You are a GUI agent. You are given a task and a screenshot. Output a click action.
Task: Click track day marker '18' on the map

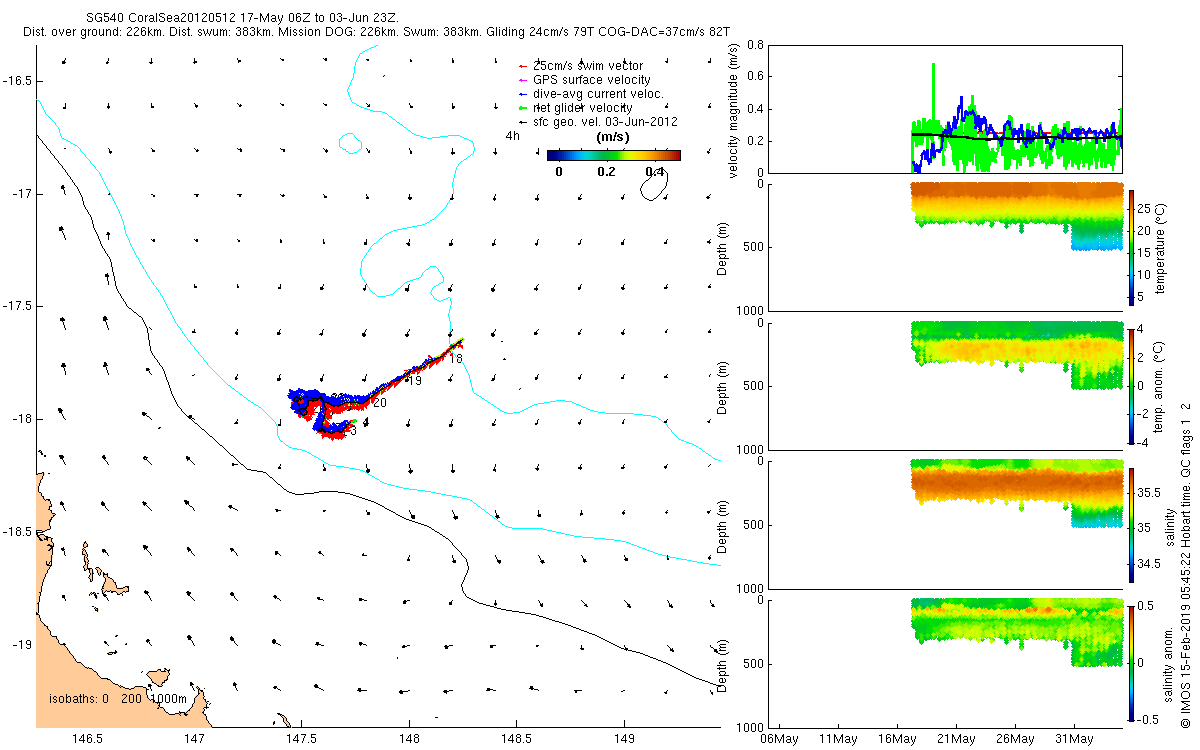click(x=456, y=358)
